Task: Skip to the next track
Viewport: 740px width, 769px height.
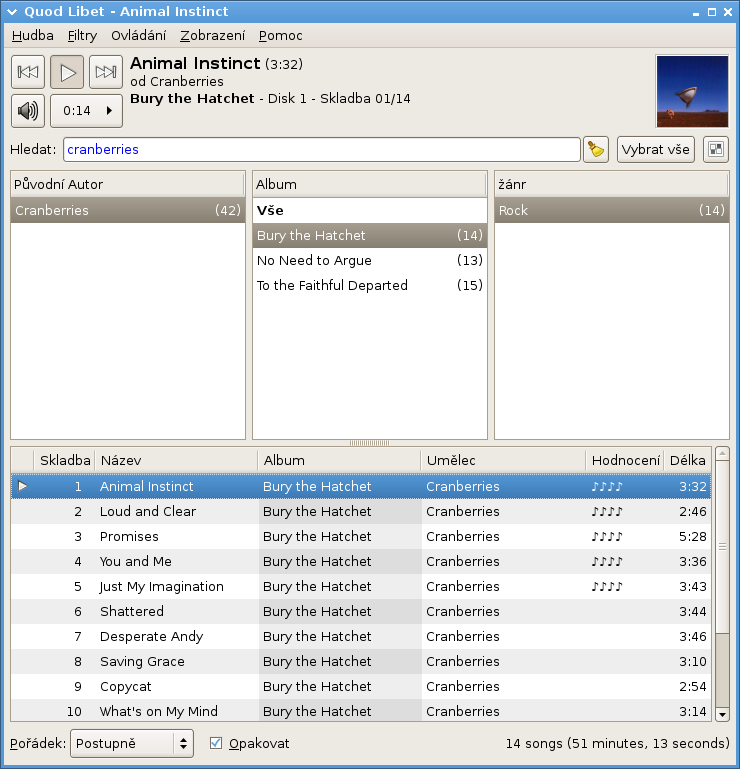Action: point(106,72)
